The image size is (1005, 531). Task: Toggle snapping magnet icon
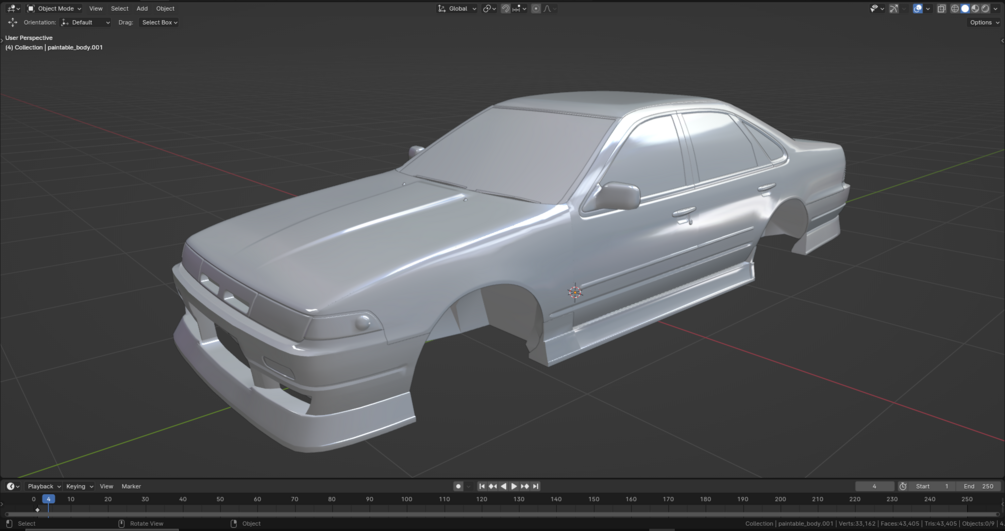505,8
